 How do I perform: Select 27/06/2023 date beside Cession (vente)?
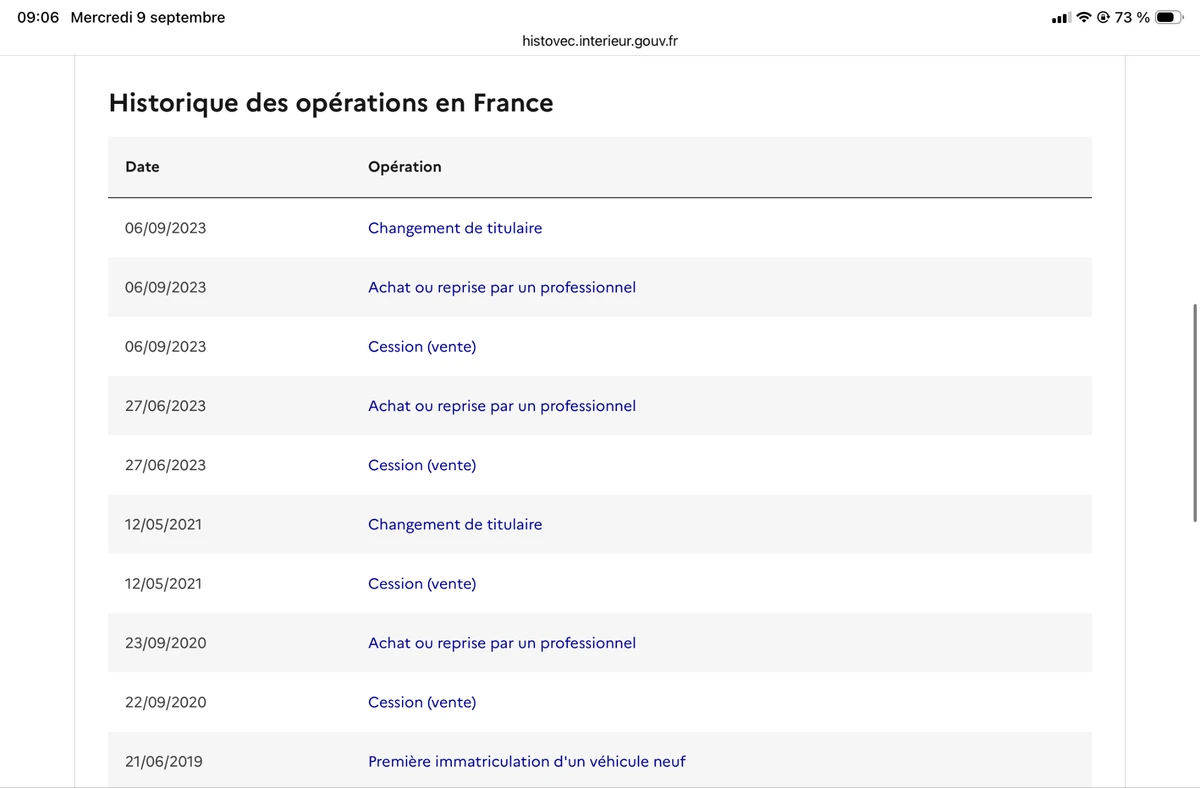(166, 465)
